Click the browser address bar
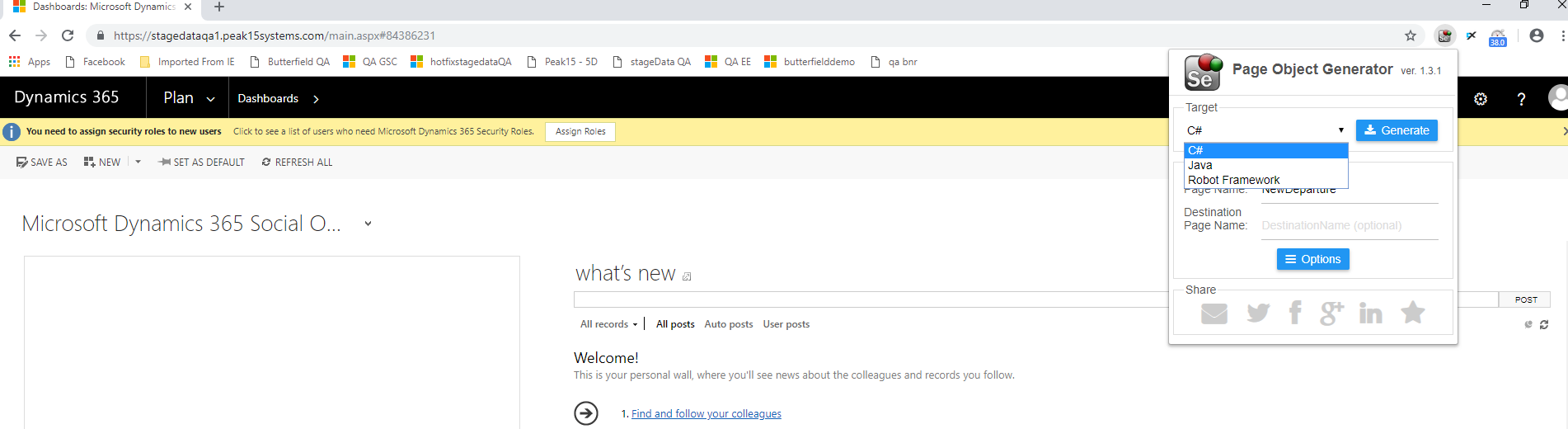Image resolution: width=1568 pixels, height=429 pixels. (742, 35)
